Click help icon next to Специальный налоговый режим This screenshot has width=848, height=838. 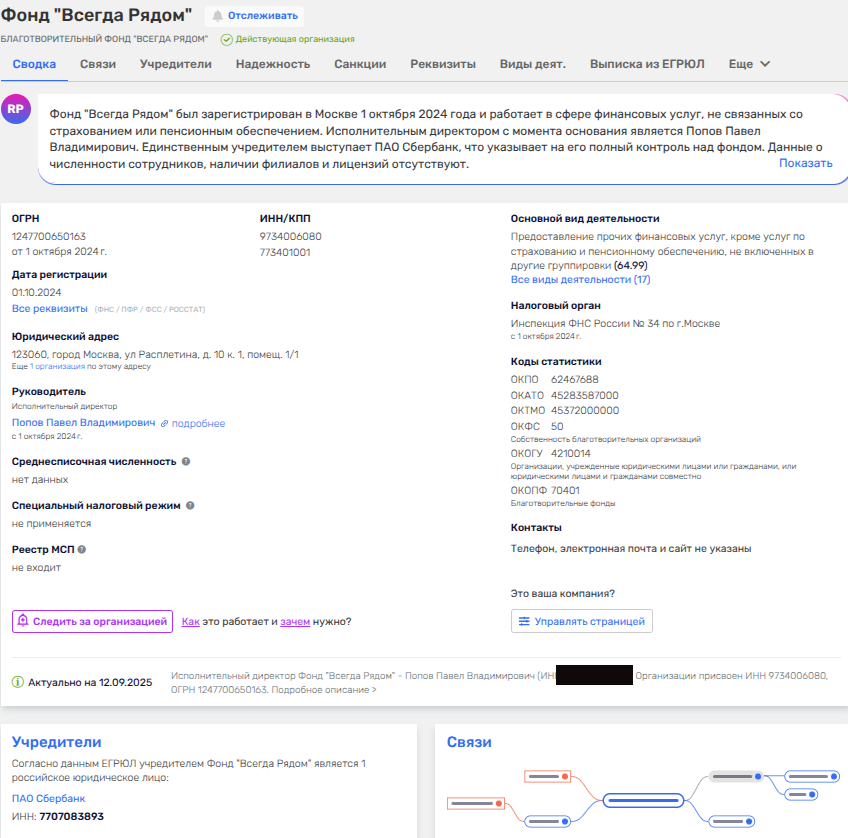pos(190,506)
